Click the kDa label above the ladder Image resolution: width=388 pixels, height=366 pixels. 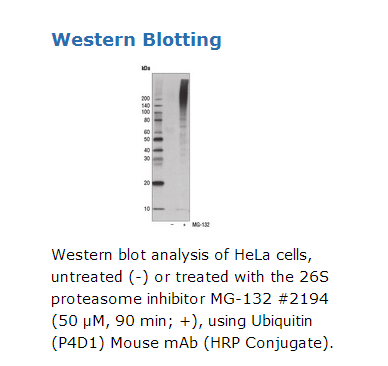click(x=146, y=68)
